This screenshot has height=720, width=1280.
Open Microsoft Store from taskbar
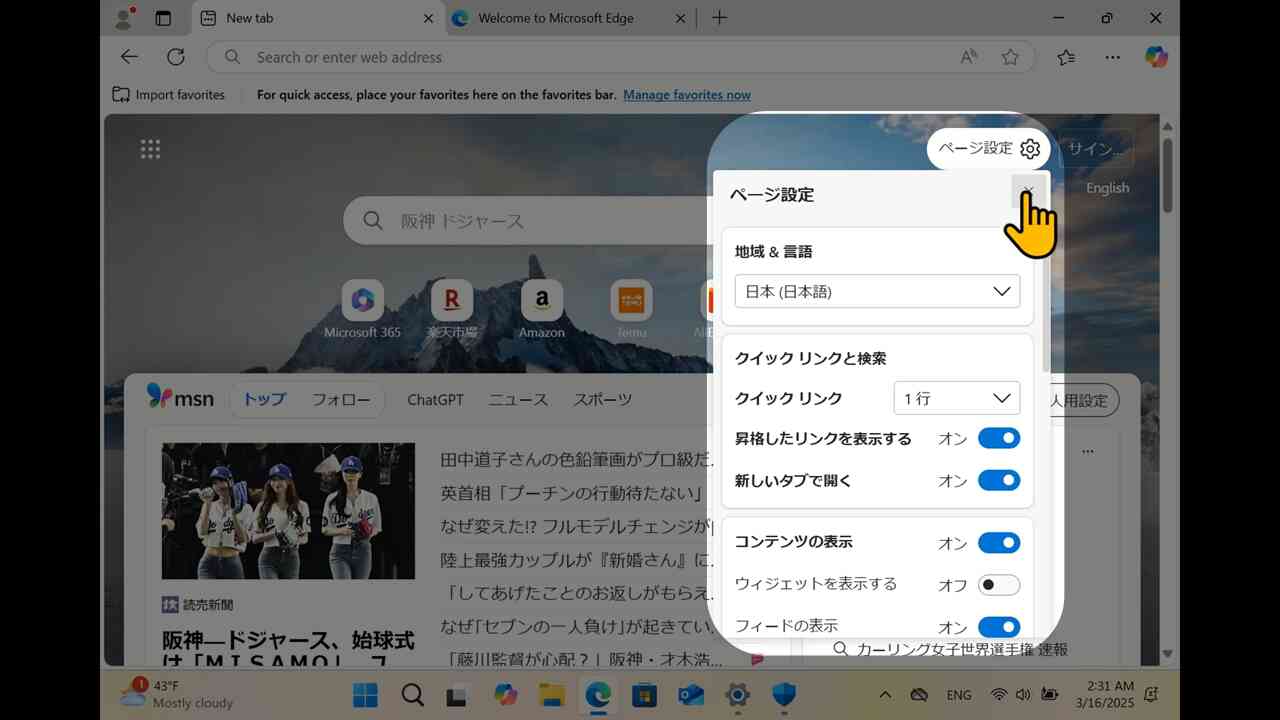[x=645, y=695]
